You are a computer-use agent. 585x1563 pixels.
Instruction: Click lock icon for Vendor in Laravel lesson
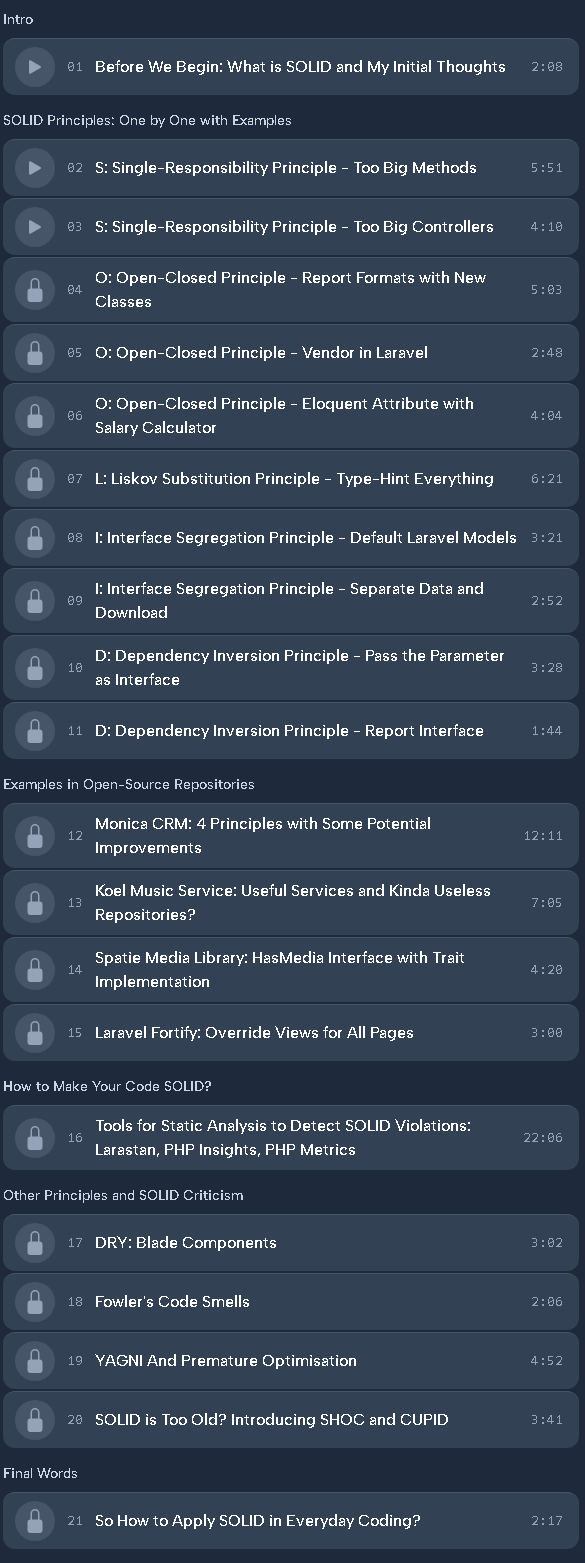pos(34,353)
